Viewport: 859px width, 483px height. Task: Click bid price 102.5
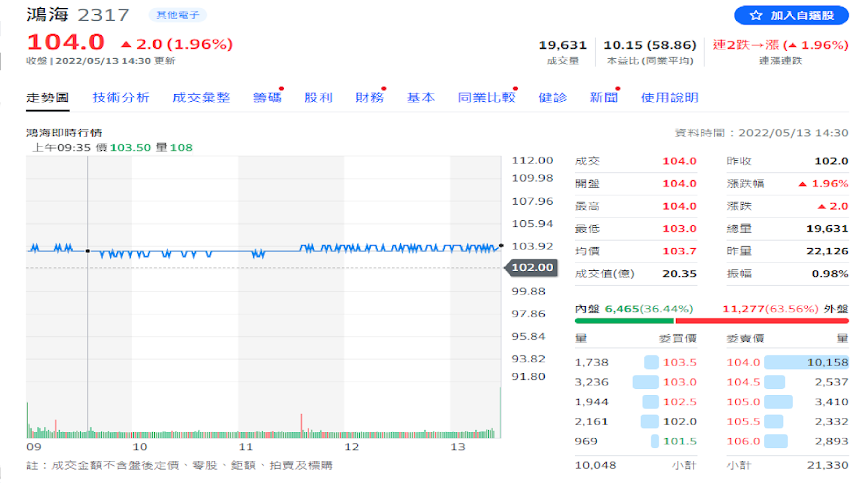[680, 402]
